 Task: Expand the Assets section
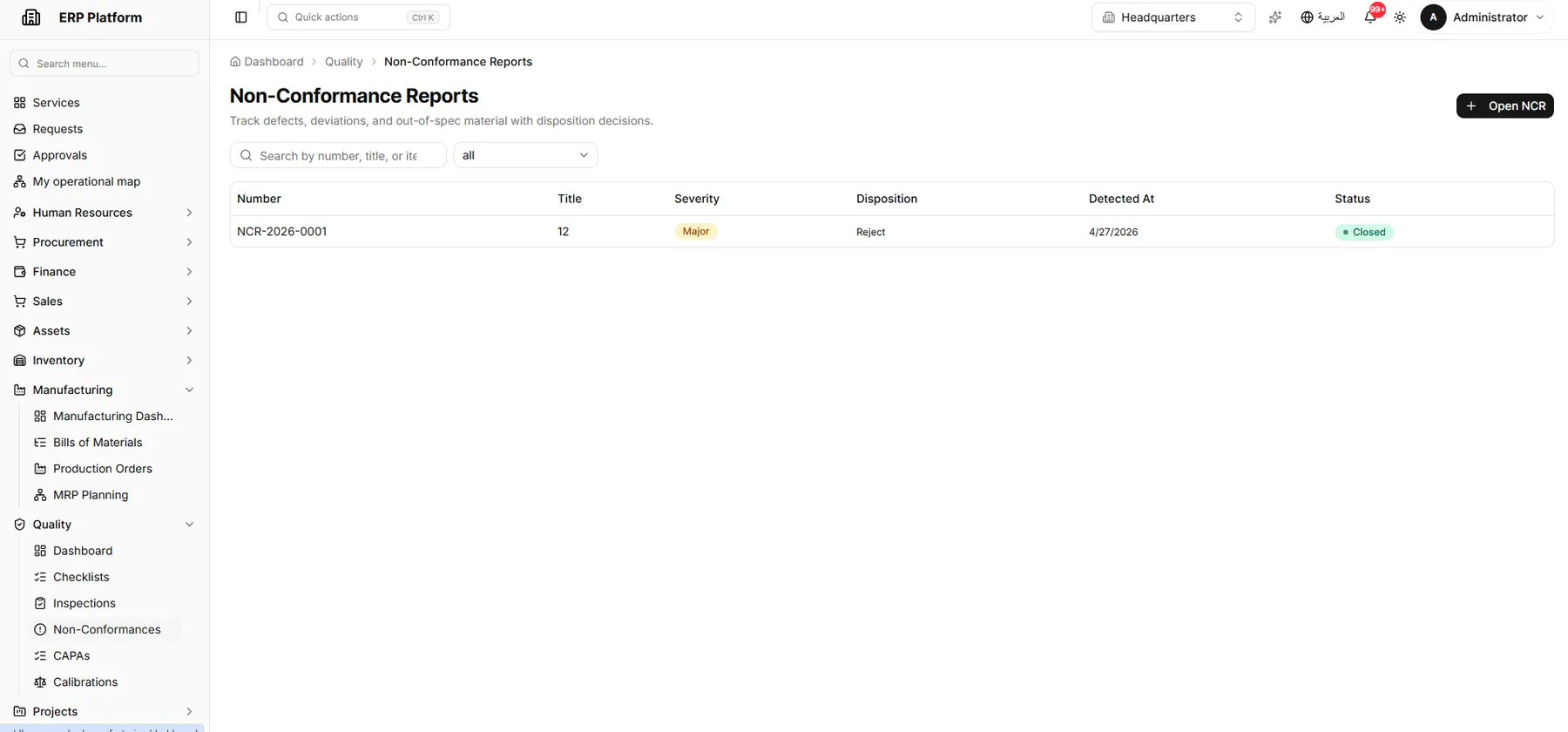coord(105,331)
